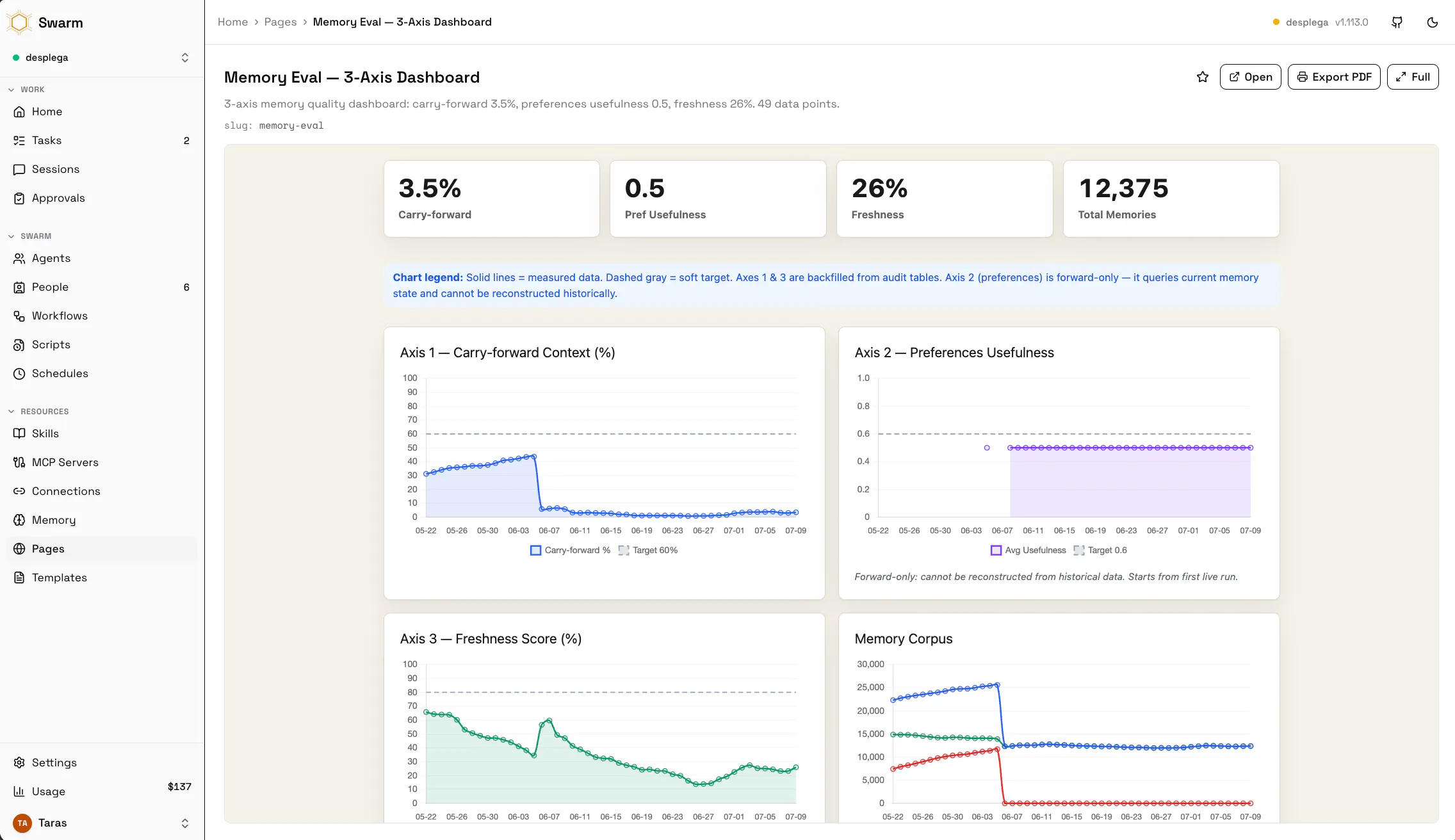Open the Agents section
This screenshot has width=1455, height=840.
coord(102,258)
